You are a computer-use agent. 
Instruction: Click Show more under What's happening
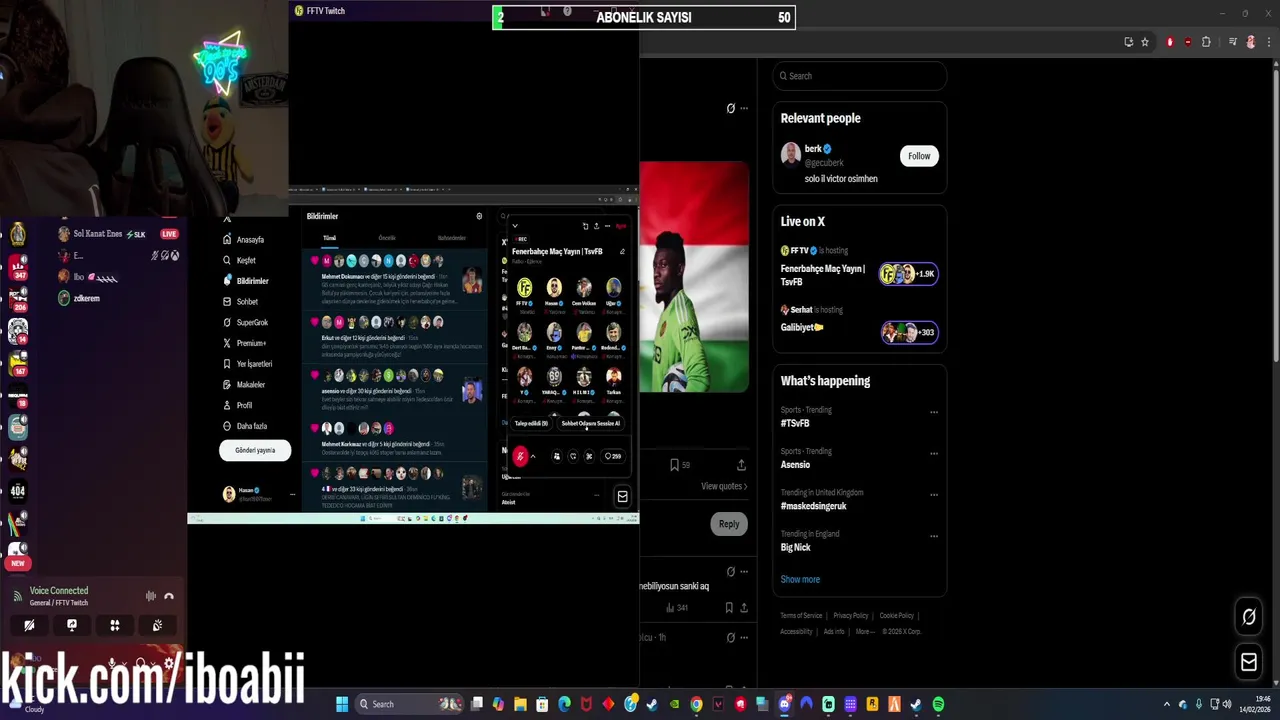[800, 579]
